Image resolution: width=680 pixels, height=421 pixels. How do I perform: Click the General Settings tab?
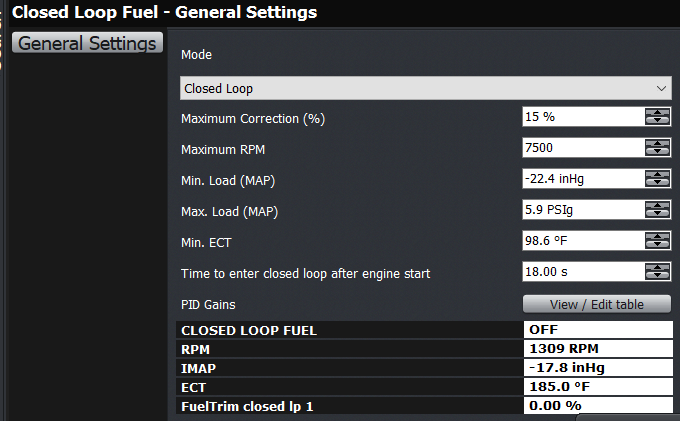pyautogui.click(x=88, y=44)
